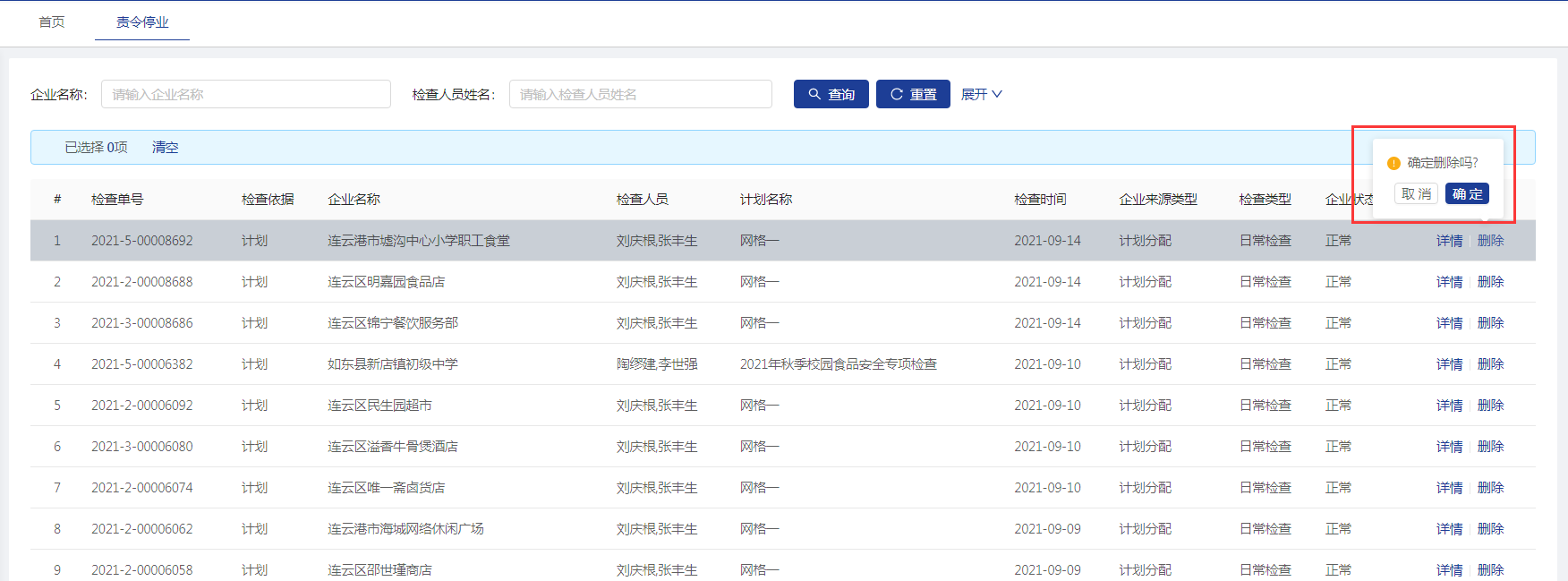Open 详情 for 如东县新店镇初级中学

point(1449,364)
